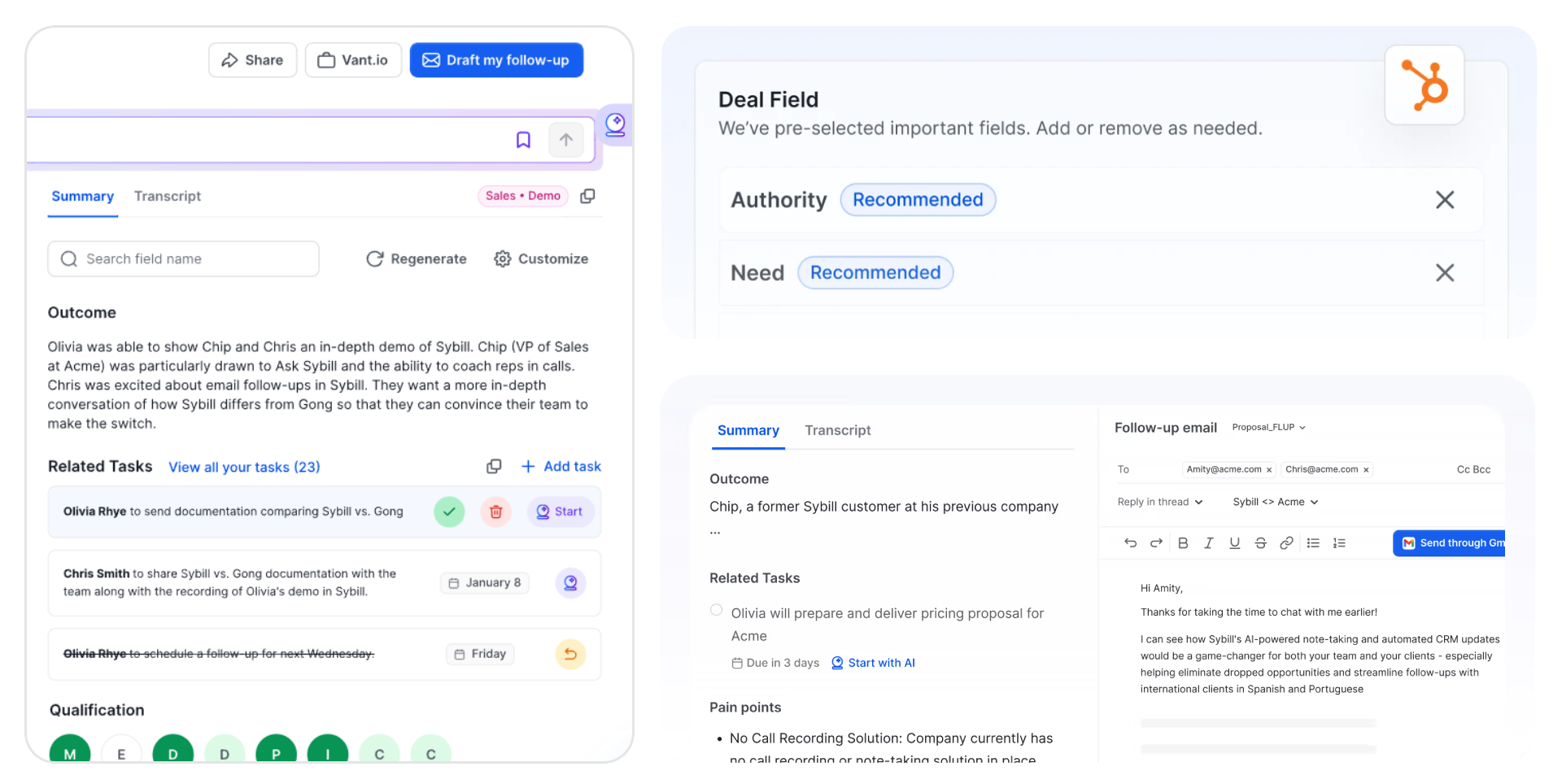Screen dimensions: 1562x784
Task: Open View all your tasks (23) link
Action: [244, 467]
